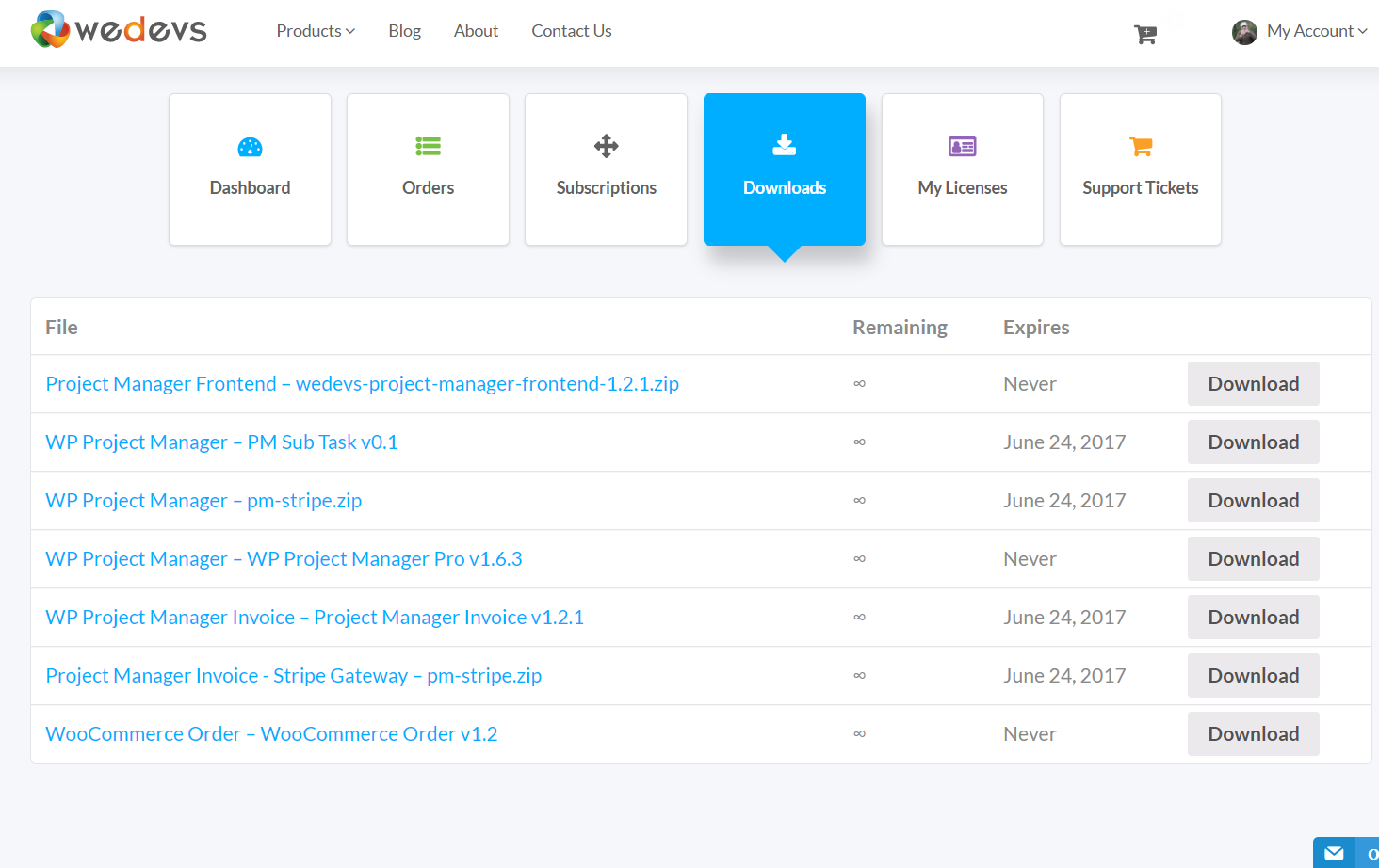Screen dimensions: 1379x868
Task: Open the Contact Us page
Action: 572,31
